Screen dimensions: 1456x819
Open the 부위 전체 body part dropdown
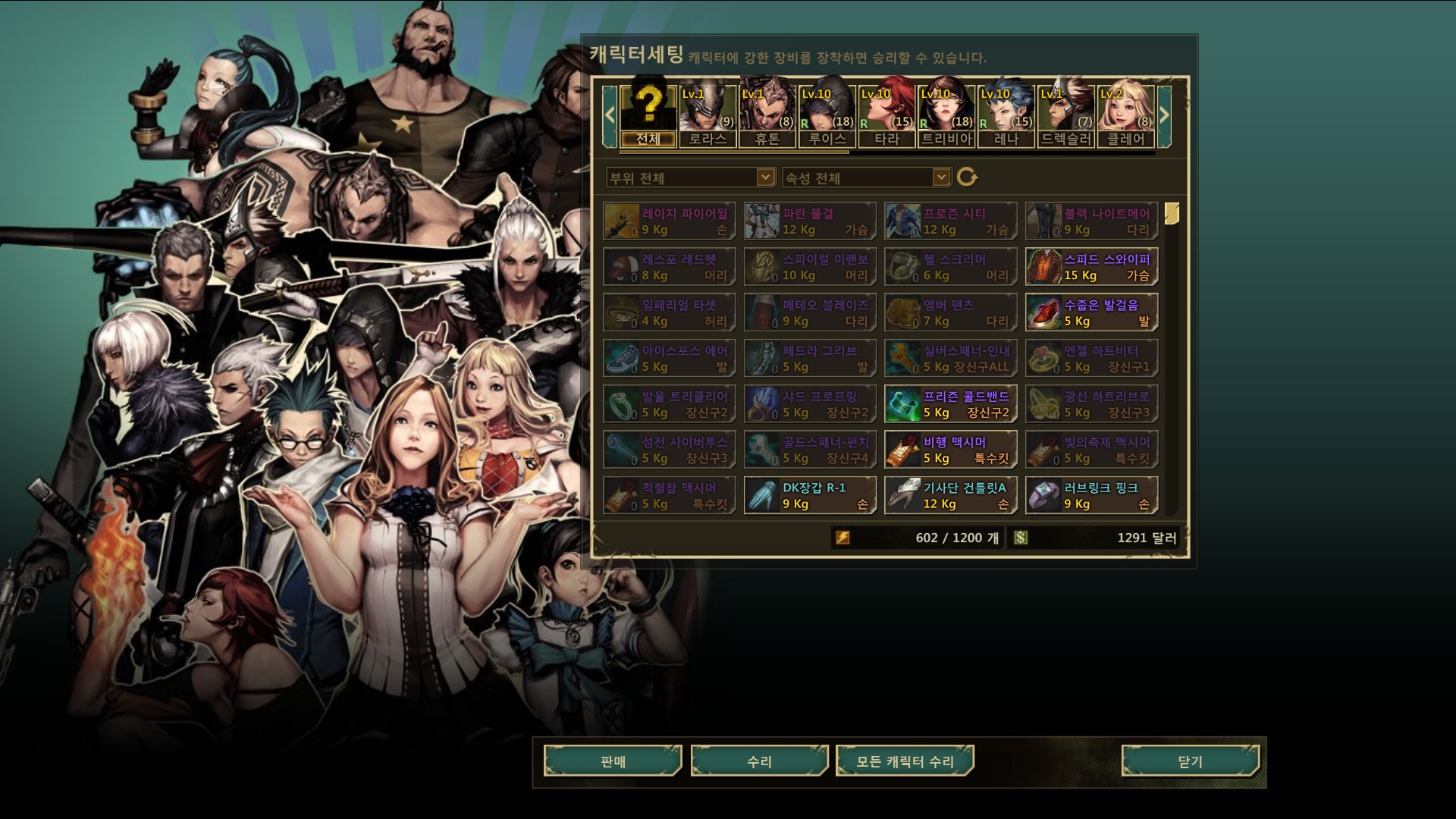691,177
